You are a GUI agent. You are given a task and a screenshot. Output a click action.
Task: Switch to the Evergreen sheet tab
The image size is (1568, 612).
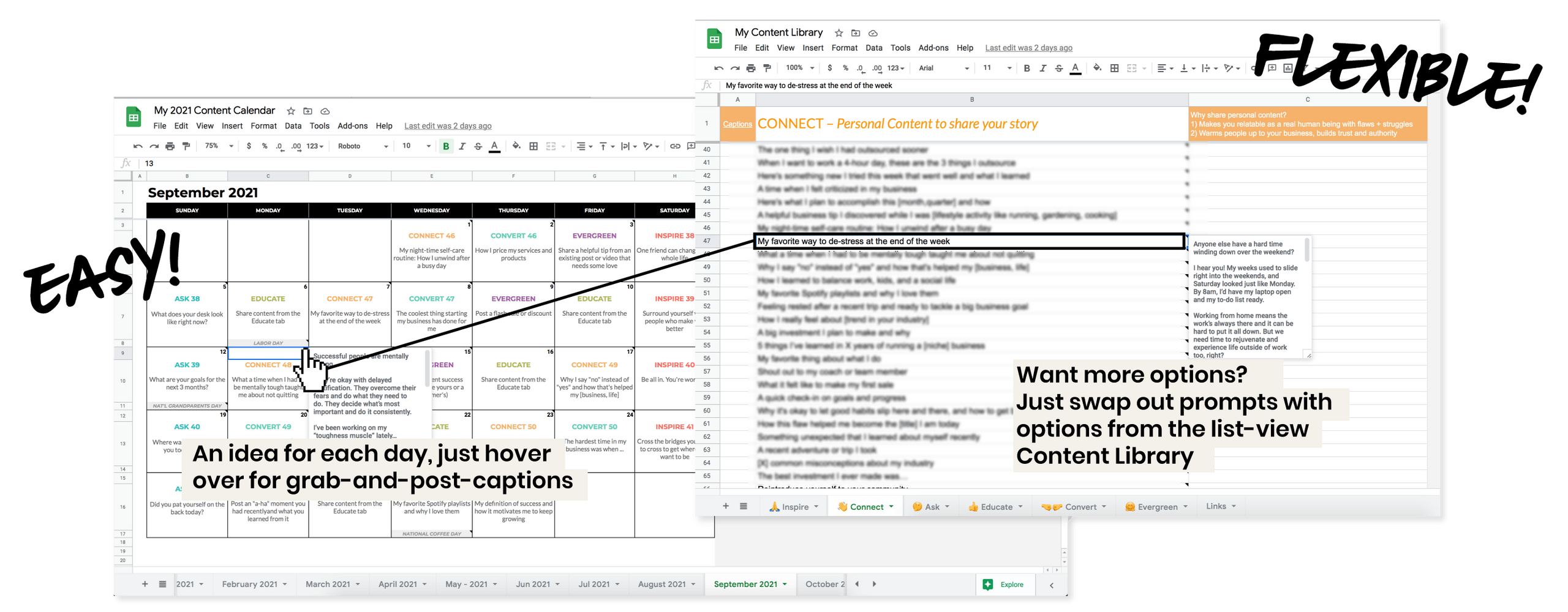click(x=1156, y=507)
